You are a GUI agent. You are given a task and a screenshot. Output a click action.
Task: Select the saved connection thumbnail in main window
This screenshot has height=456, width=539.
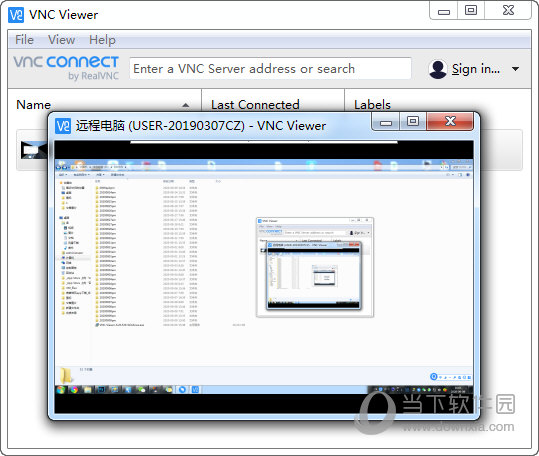click(x=34, y=150)
